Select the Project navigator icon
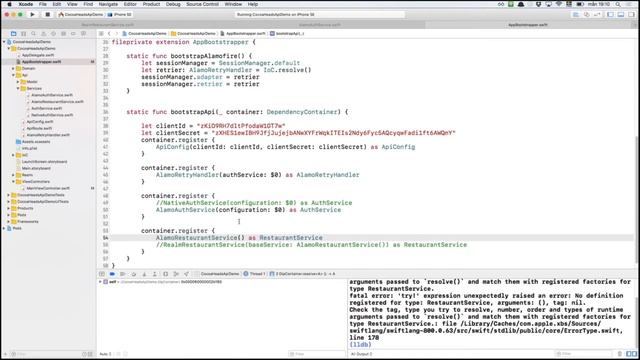This screenshot has height=360, width=640. pos(13,33)
